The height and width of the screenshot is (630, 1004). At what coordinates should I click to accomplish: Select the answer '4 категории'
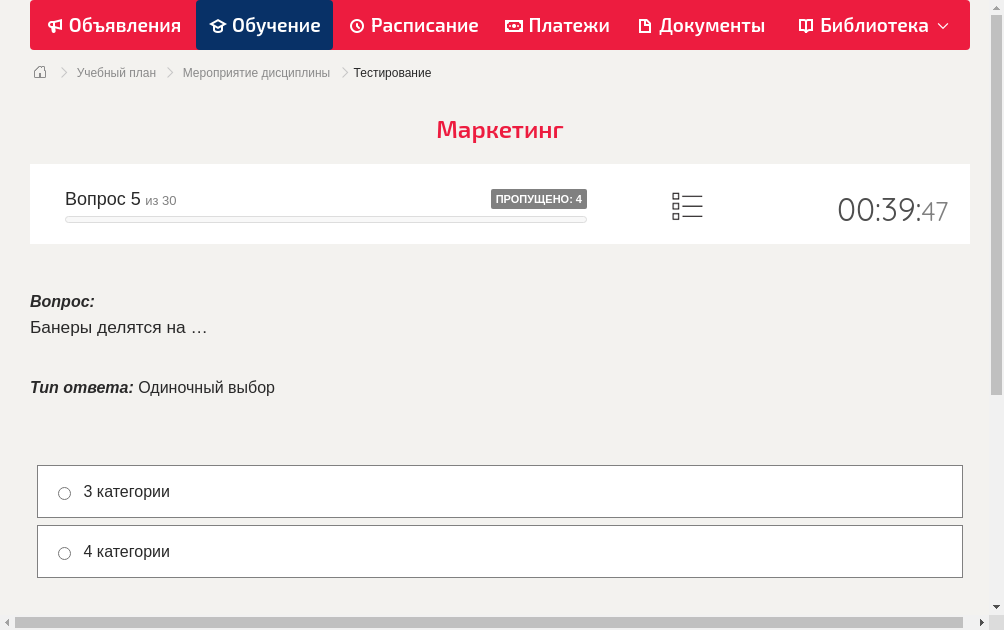[127, 551]
